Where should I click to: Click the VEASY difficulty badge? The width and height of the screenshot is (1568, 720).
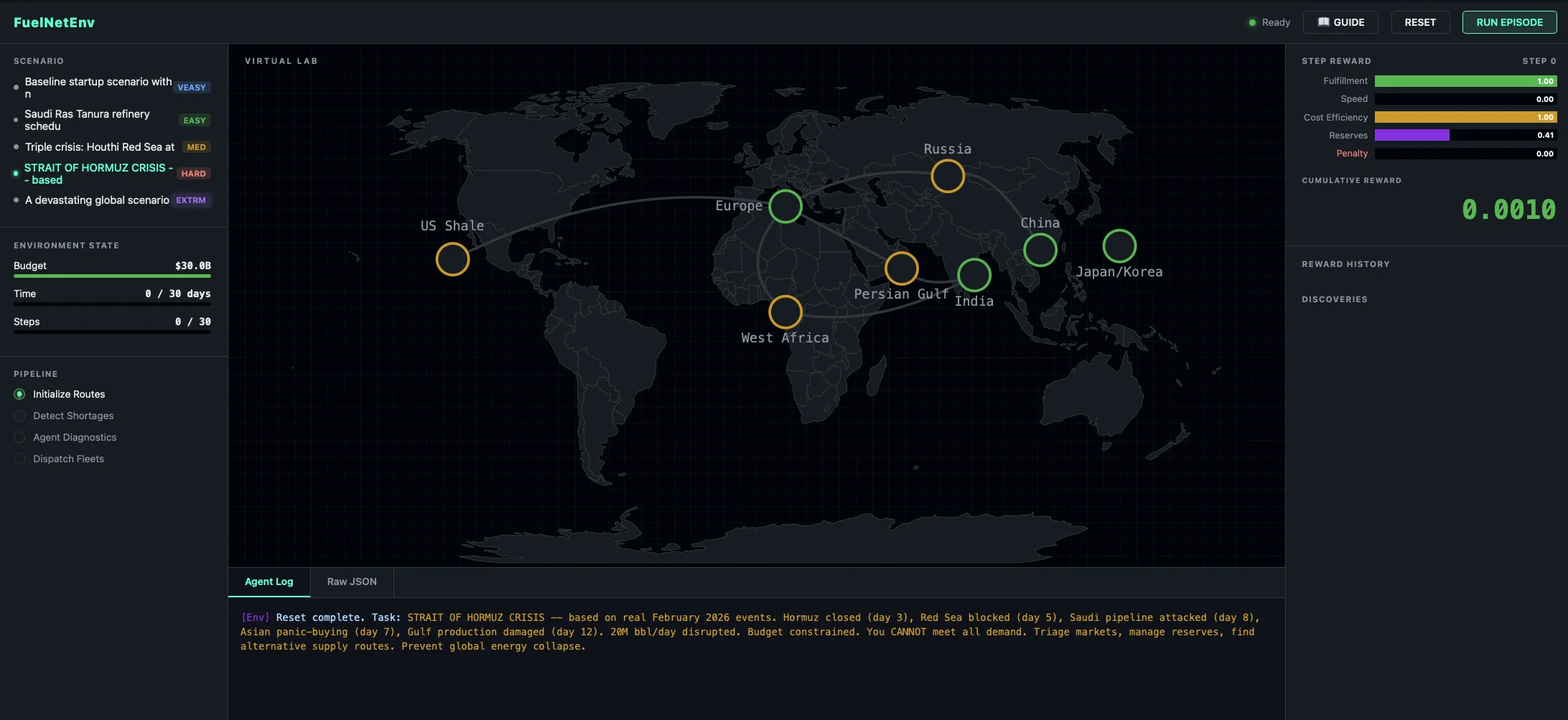(192, 88)
